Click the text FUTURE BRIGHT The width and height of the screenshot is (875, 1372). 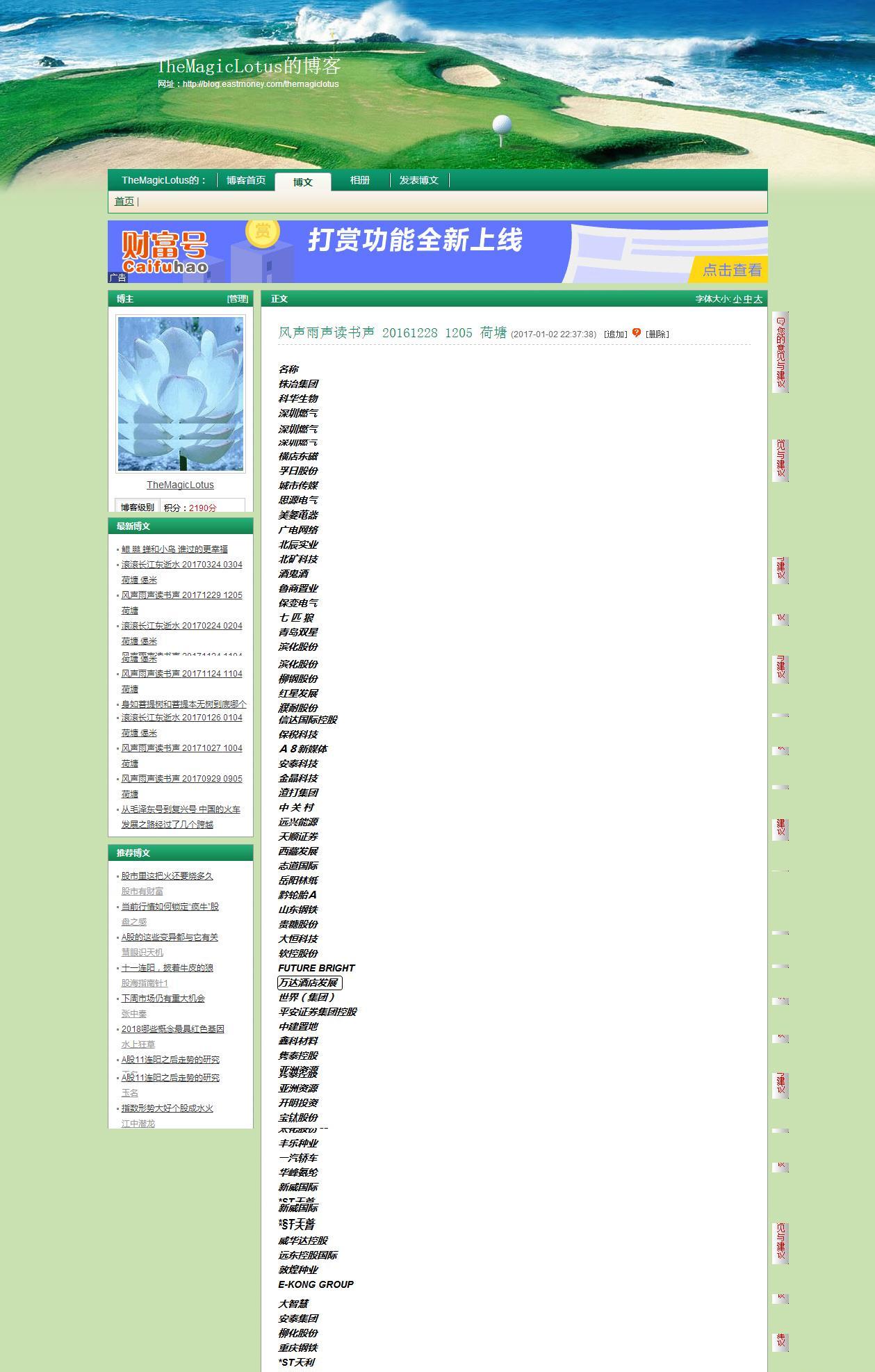317,968
